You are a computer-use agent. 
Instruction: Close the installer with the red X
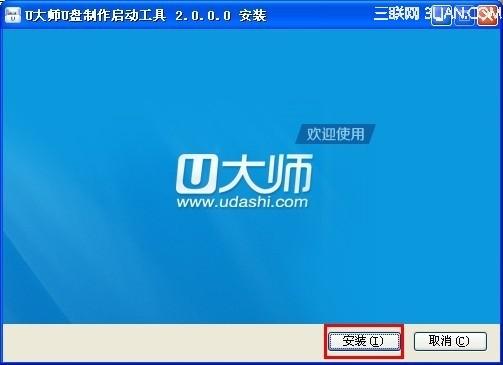[x=487, y=15]
